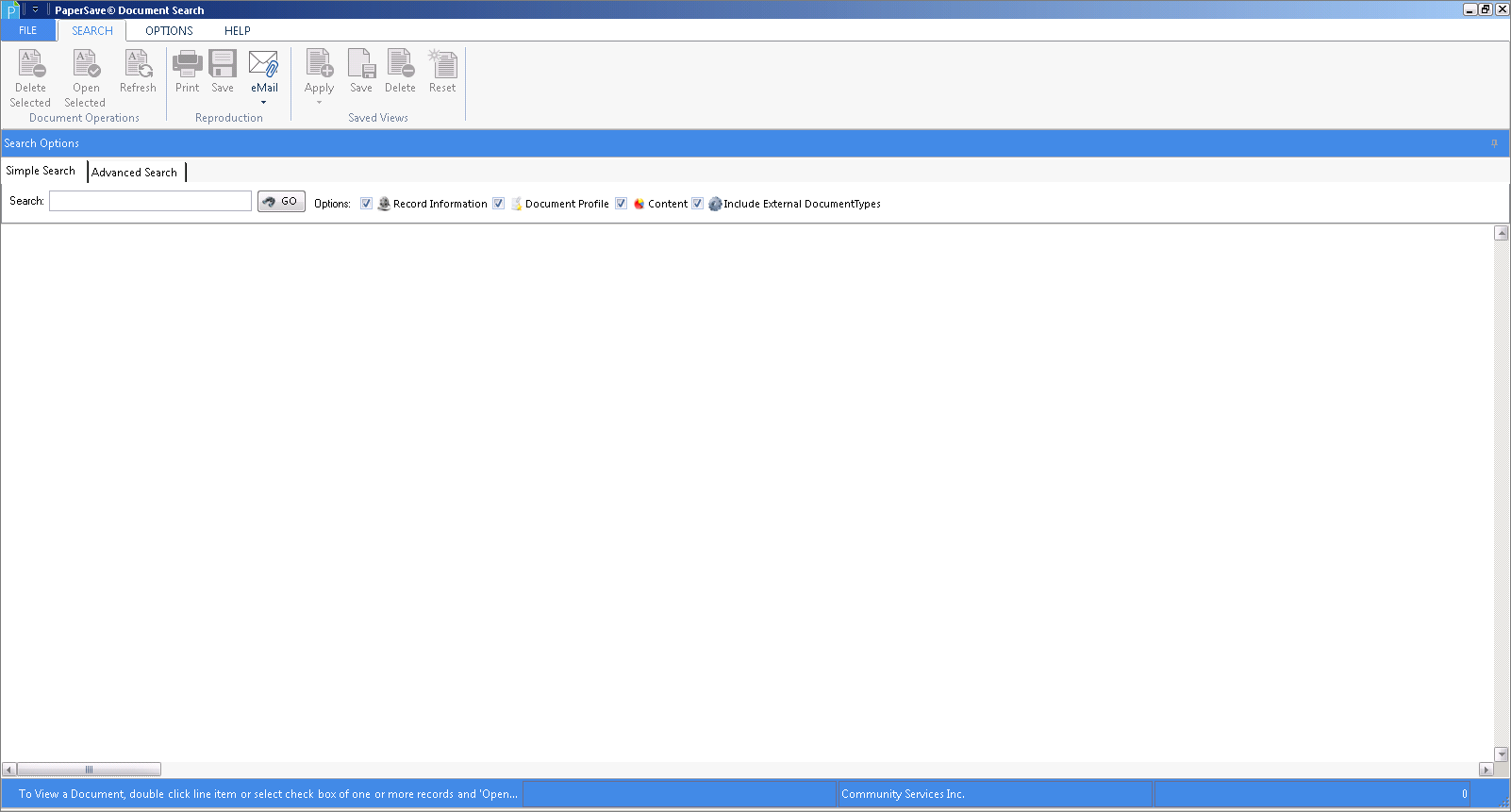Click the record count '0' in status bar
This screenshot has height=812, width=1511.
[1465, 794]
